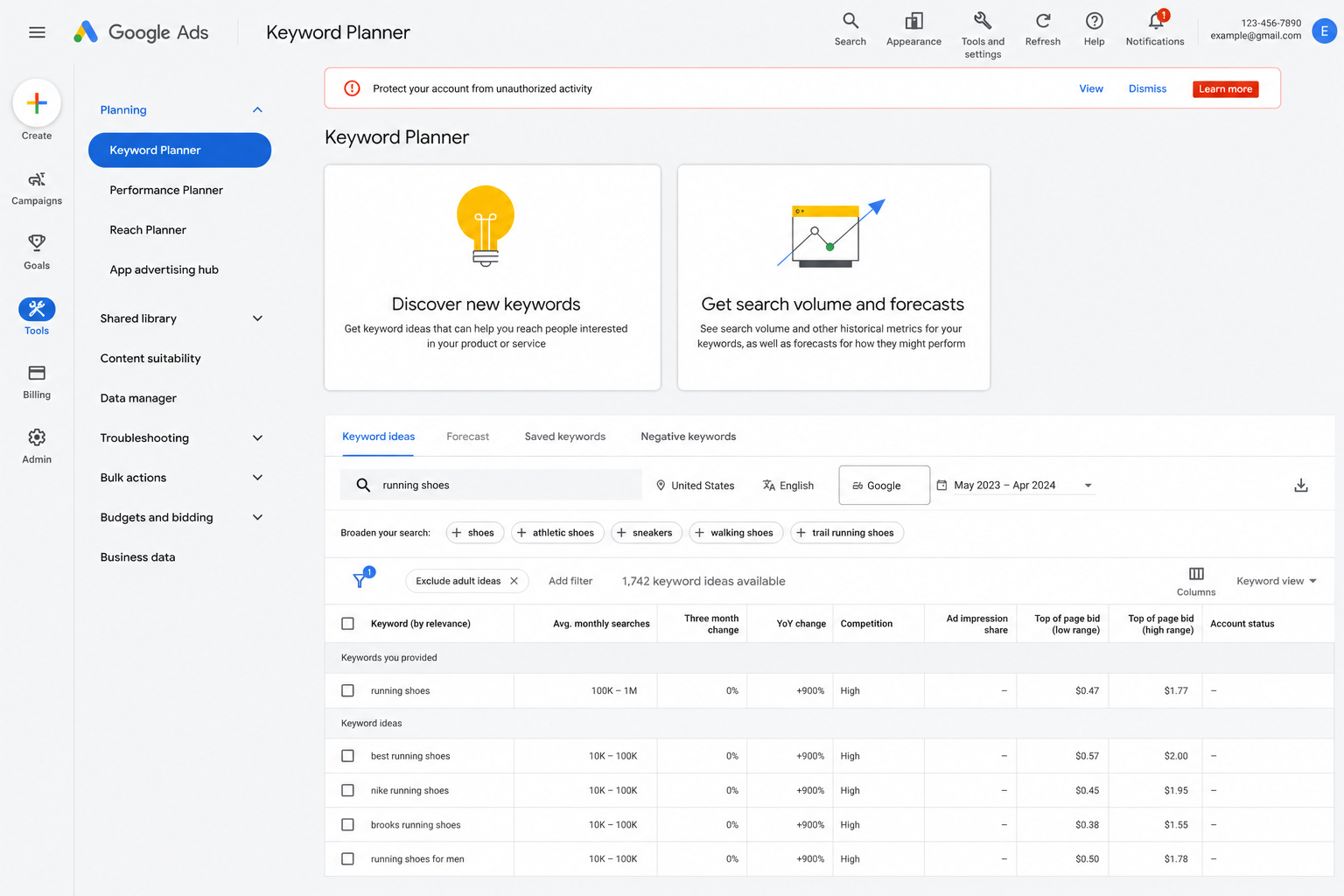Viewport: 1344px width, 896px height.
Task: Add 'athletic shoes' to broaden search
Action: pos(557,533)
